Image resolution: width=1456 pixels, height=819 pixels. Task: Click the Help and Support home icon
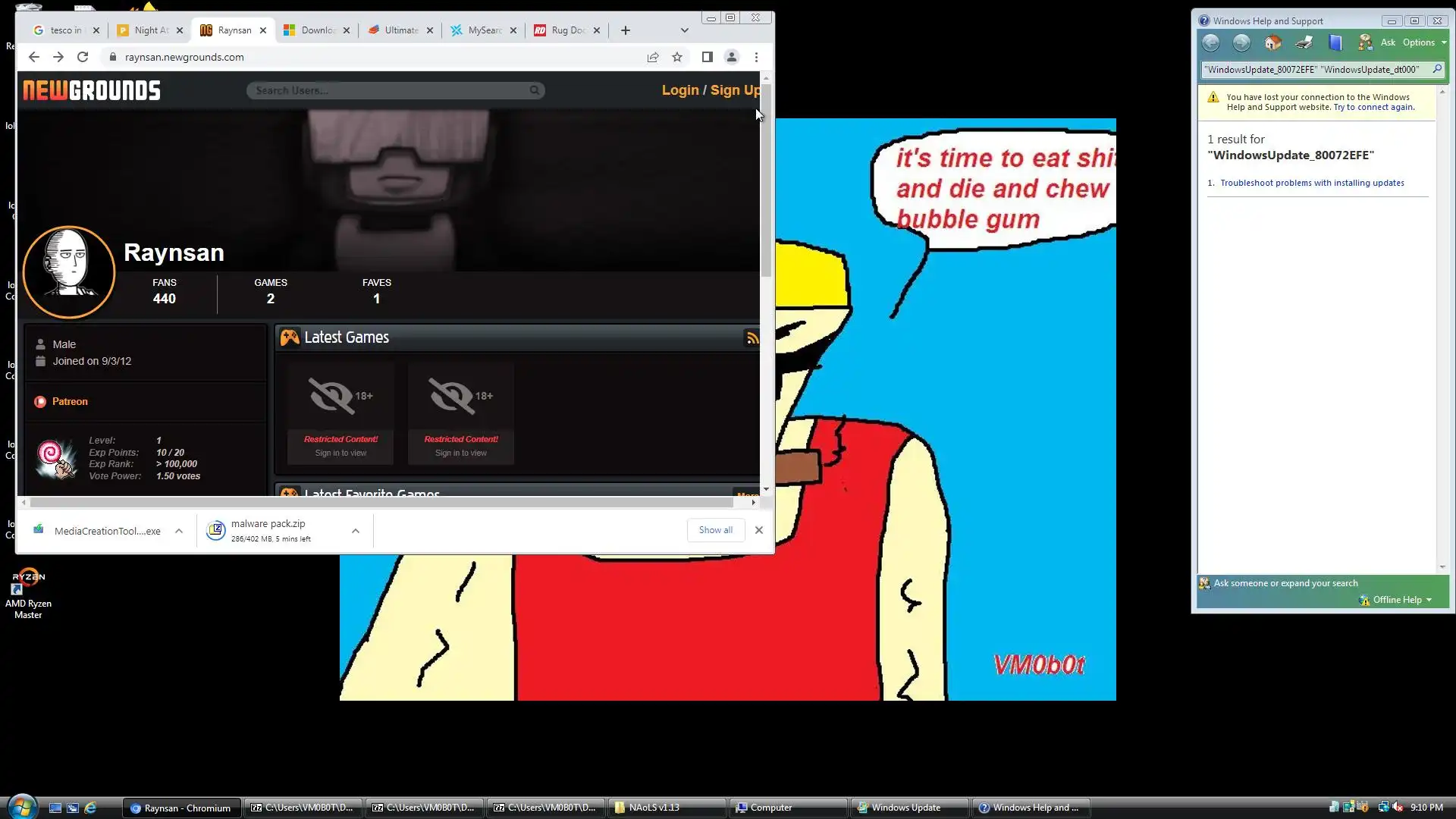1272,42
